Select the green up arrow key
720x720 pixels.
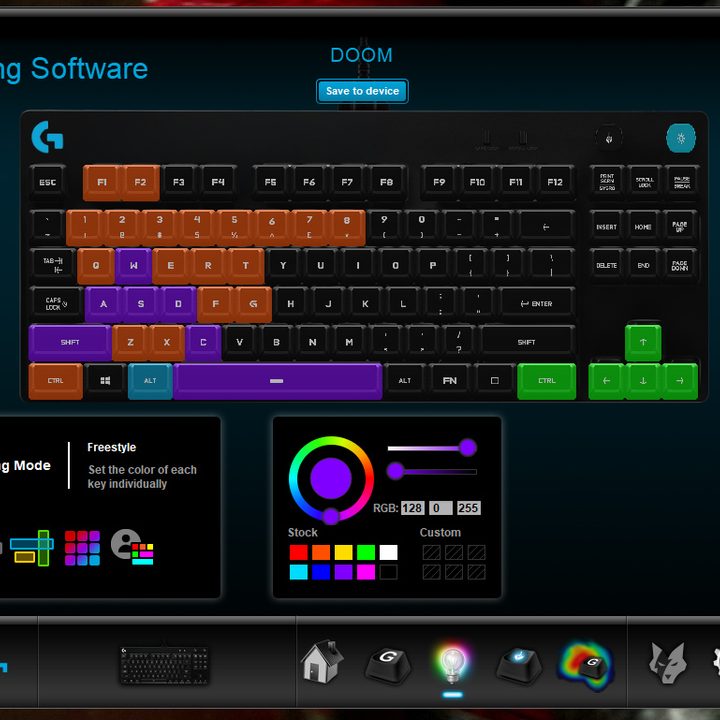tap(643, 343)
